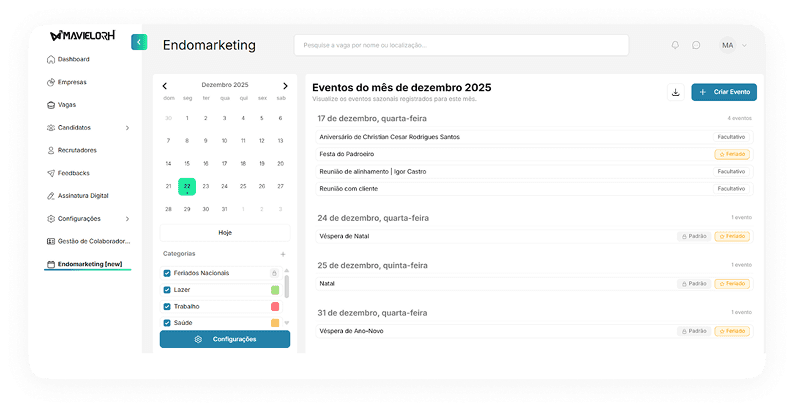Click the Dezembro 2025 month label

[x=225, y=85]
